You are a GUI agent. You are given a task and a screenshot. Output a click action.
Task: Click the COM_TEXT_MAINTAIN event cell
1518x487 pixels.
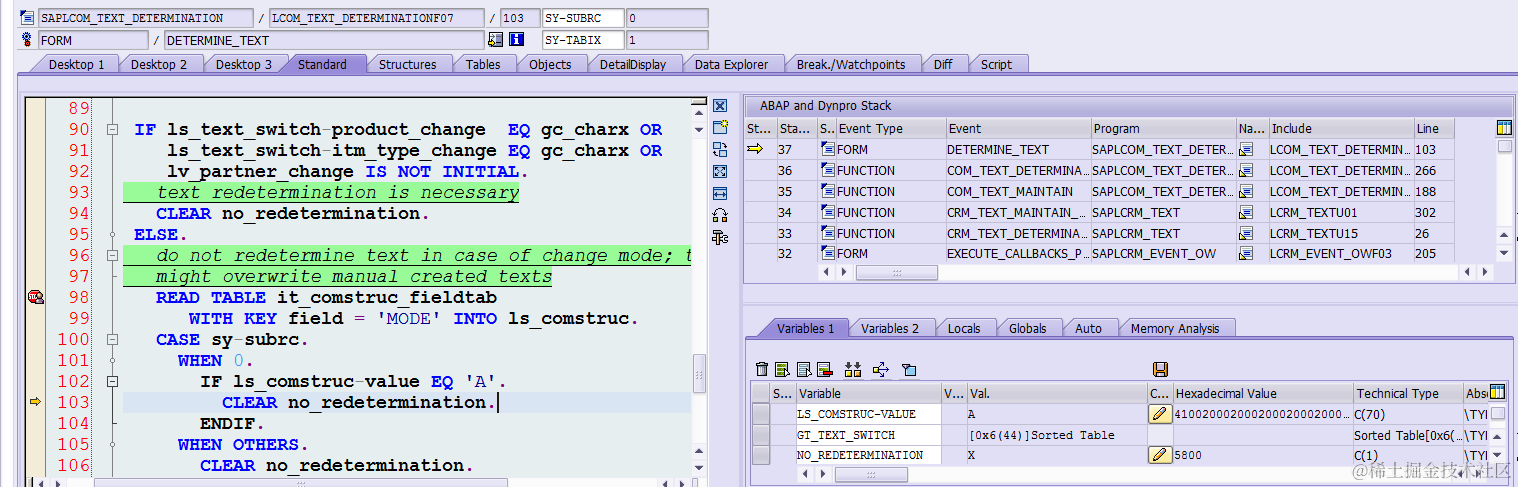pos(1018,191)
